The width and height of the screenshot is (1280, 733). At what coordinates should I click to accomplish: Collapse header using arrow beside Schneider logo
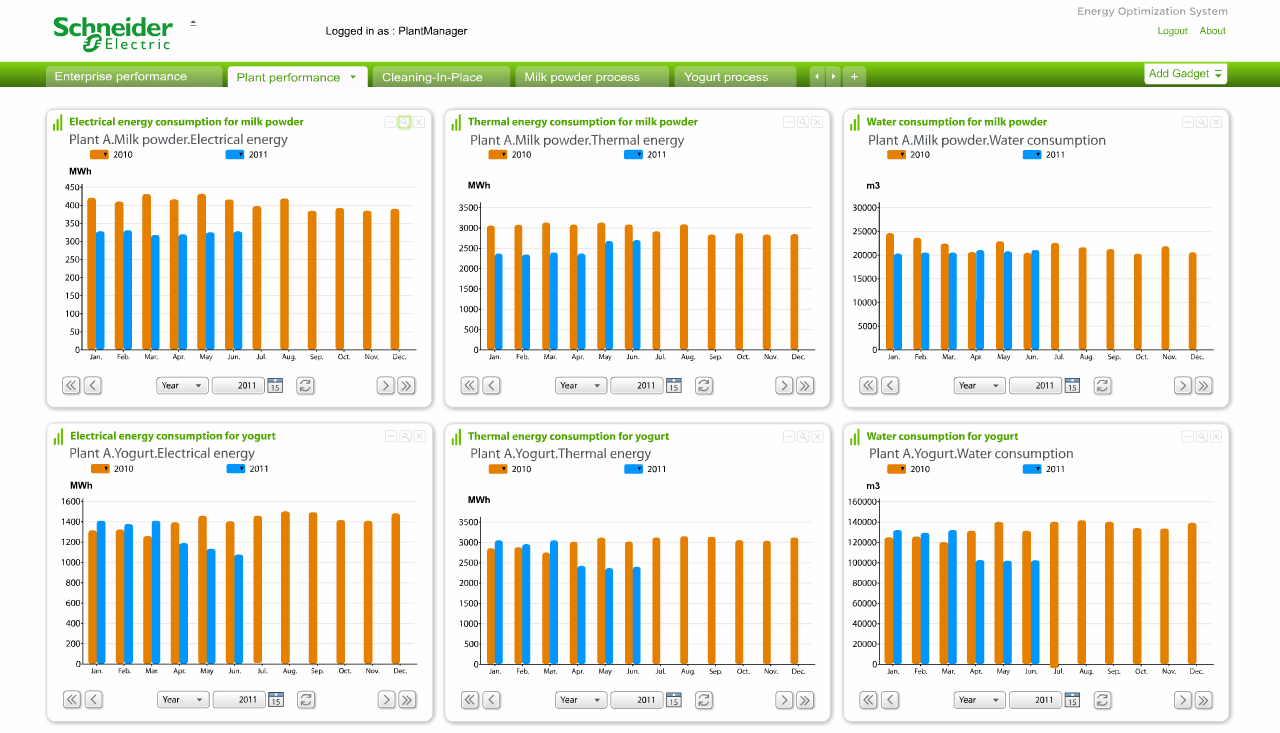point(193,22)
